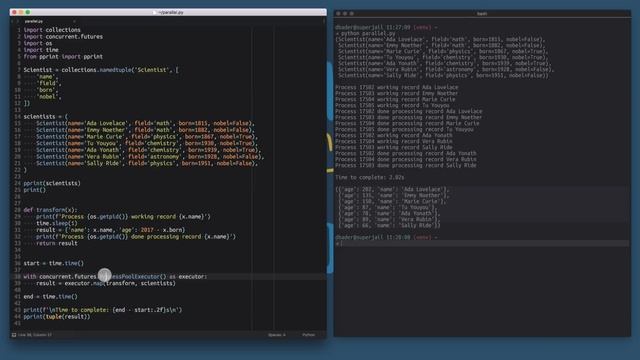Click 'pprint(scientists)' on line 24
Image resolution: width=640 pixels, height=360 pixels.
(x=52, y=183)
